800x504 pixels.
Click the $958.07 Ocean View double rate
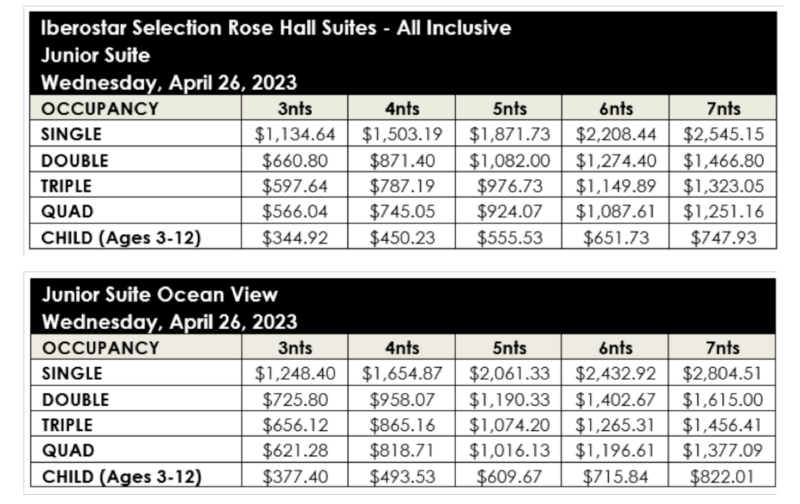[x=400, y=399]
